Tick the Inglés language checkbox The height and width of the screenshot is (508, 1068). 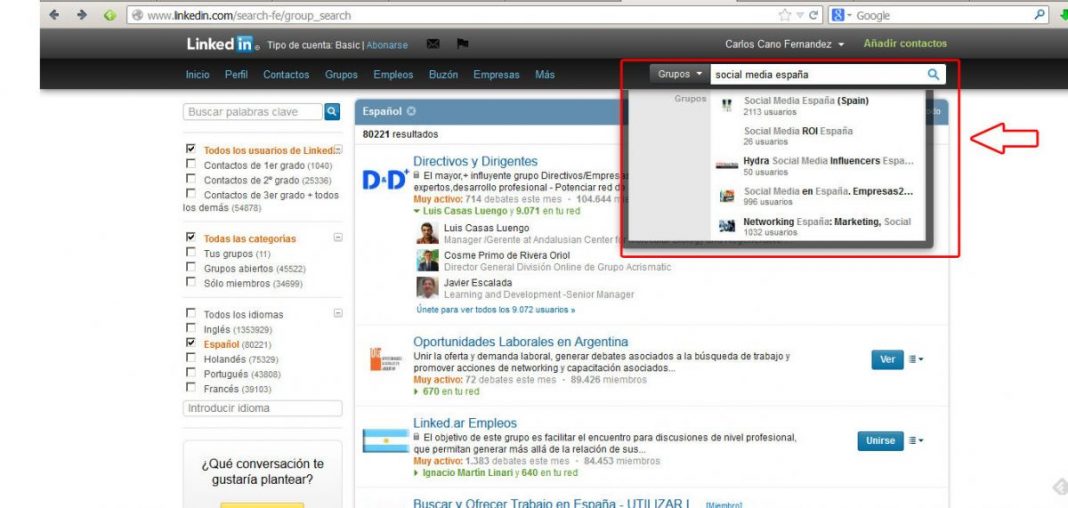click(x=191, y=328)
